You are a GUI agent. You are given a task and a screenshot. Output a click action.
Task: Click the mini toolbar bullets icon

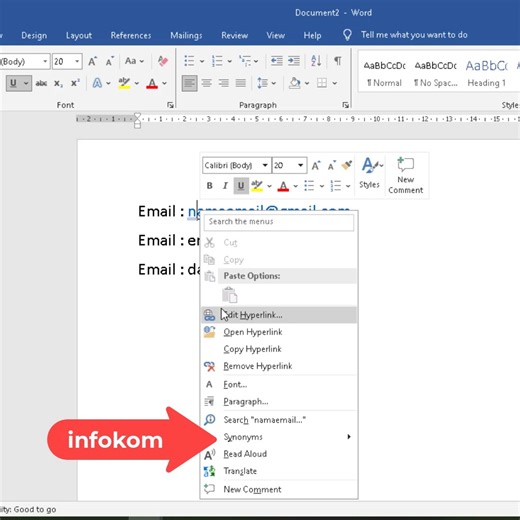pyautogui.click(x=309, y=186)
